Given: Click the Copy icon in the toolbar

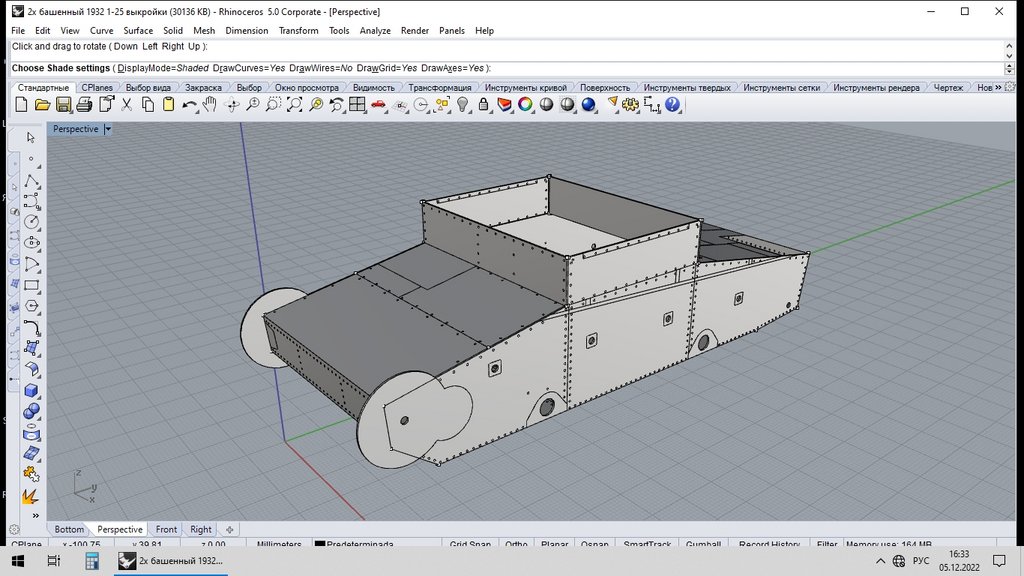Looking at the screenshot, I should pos(148,104).
